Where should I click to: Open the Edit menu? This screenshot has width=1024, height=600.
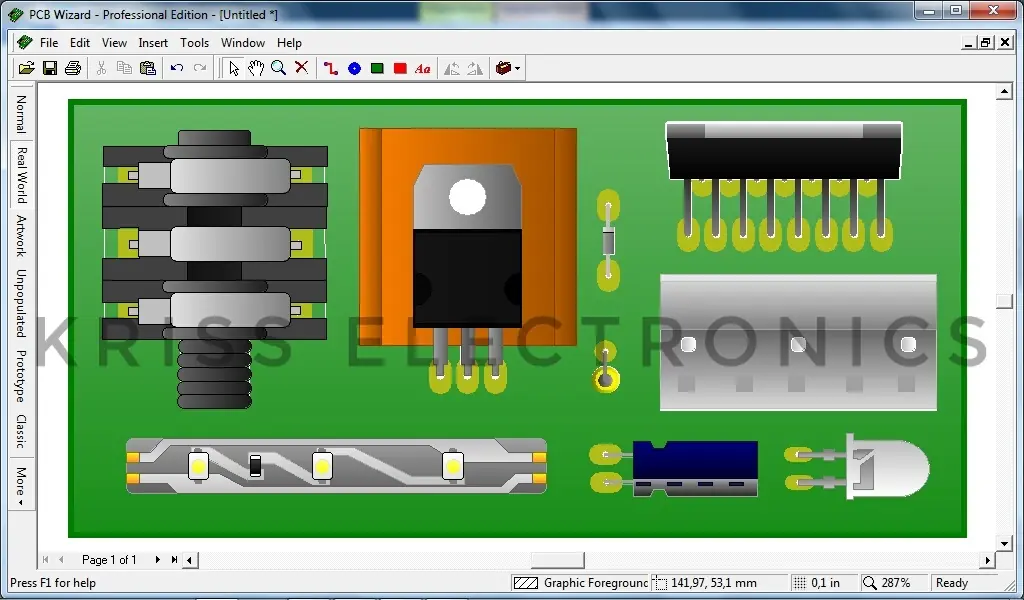pyautogui.click(x=80, y=42)
